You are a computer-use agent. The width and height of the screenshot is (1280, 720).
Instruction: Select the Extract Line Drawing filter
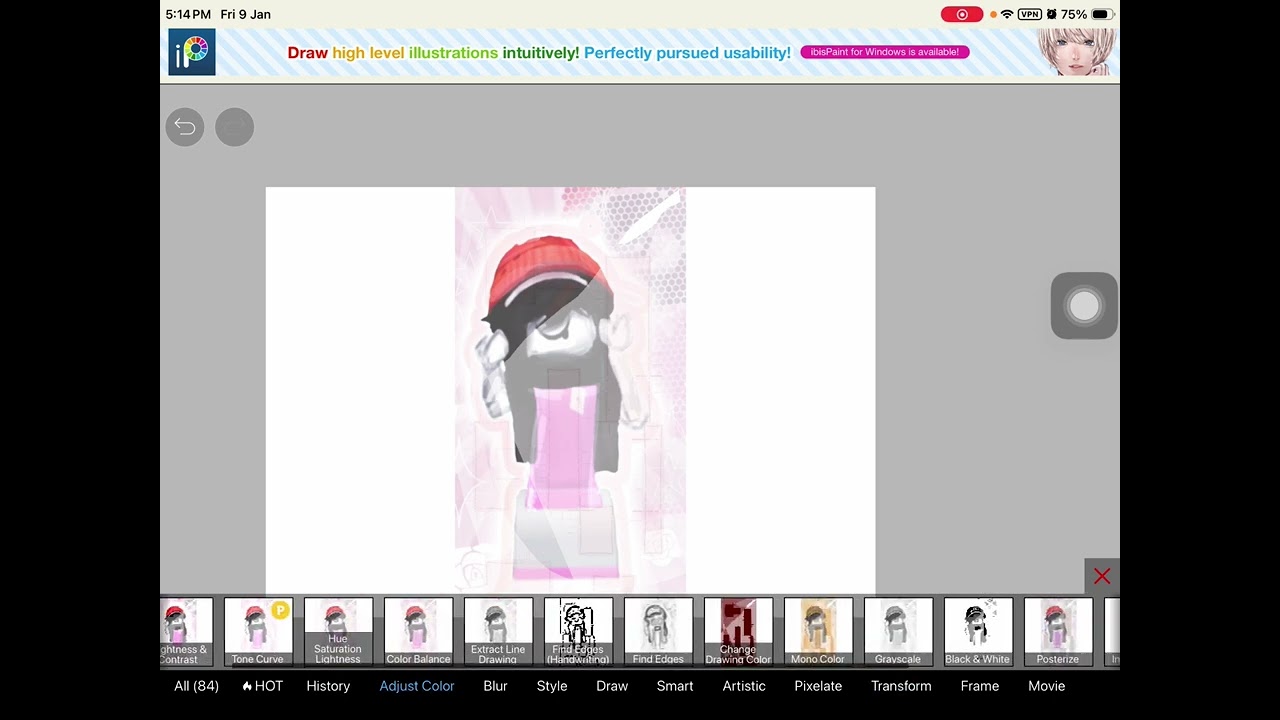tap(498, 632)
